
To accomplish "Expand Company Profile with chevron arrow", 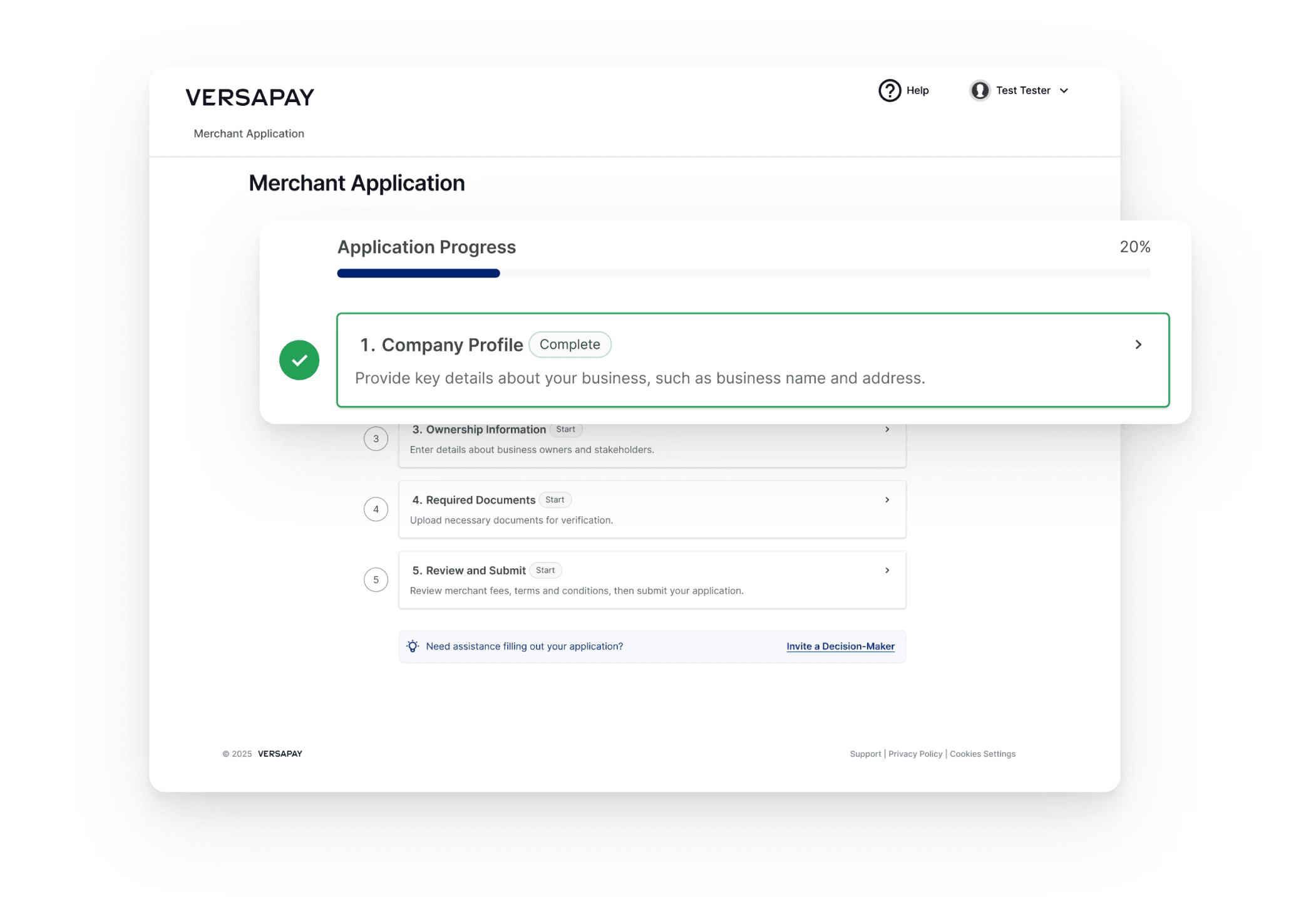I will (x=1138, y=345).
